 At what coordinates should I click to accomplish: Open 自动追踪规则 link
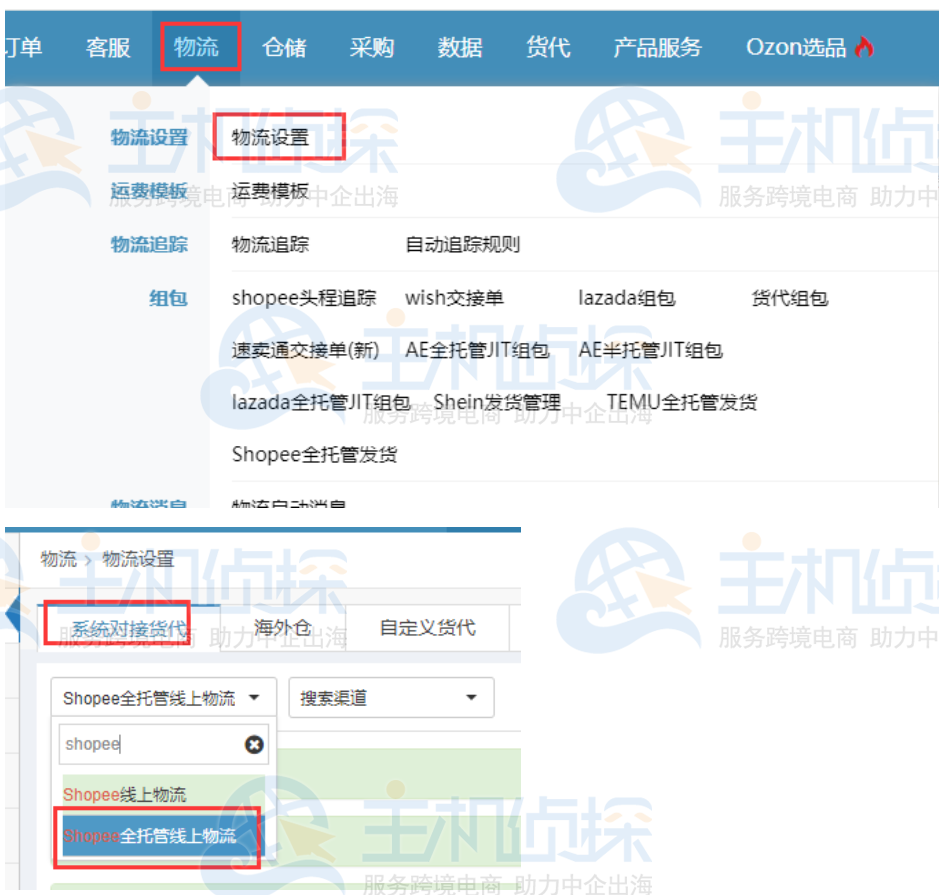point(462,244)
